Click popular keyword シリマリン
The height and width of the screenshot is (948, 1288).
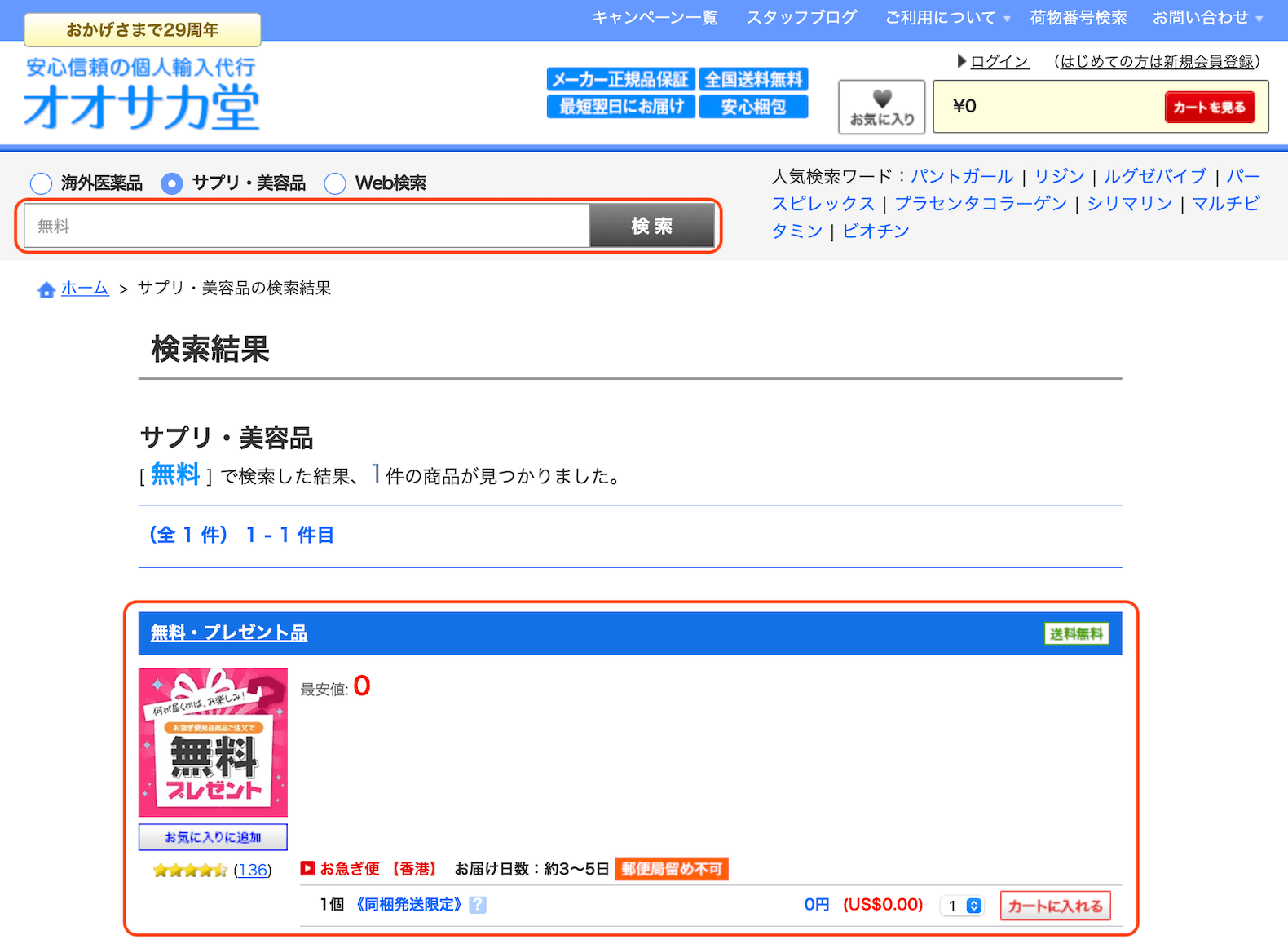click(x=1129, y=204)
